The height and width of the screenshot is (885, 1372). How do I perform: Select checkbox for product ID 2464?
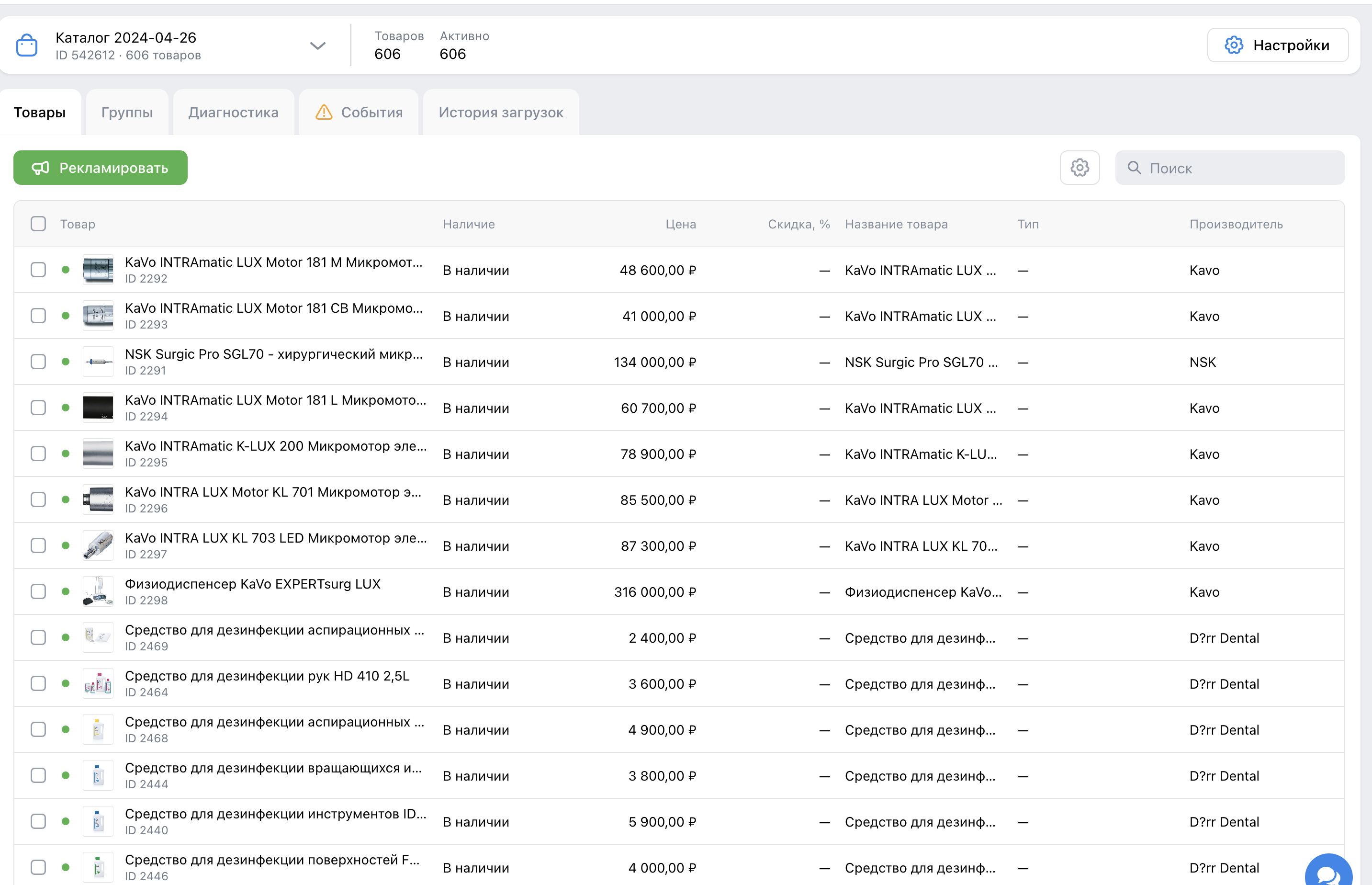(x=38, y=683)
